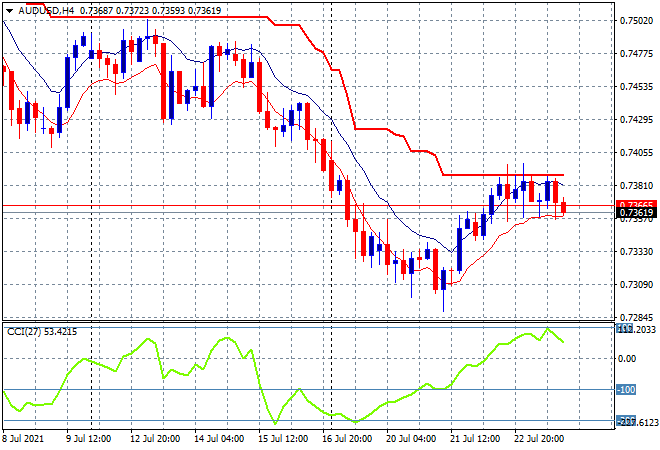
Task: Pick the 0.72845 price axis label
Action: coord(636,317)
